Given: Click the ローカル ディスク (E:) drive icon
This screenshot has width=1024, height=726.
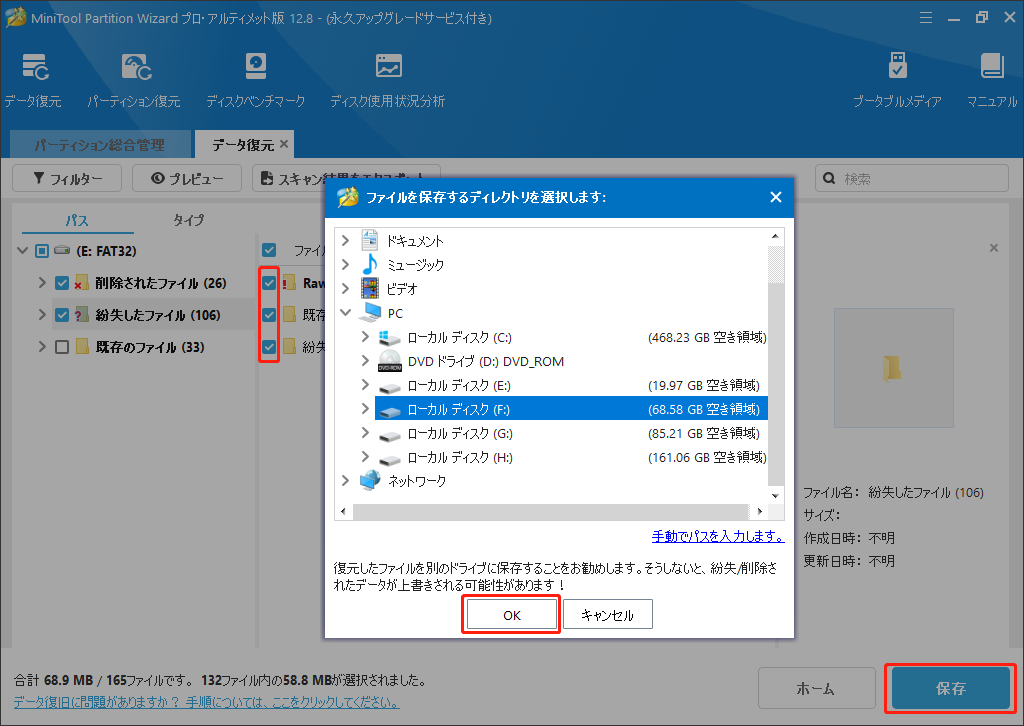Looking at the screenshot, I should click(390, 387).
